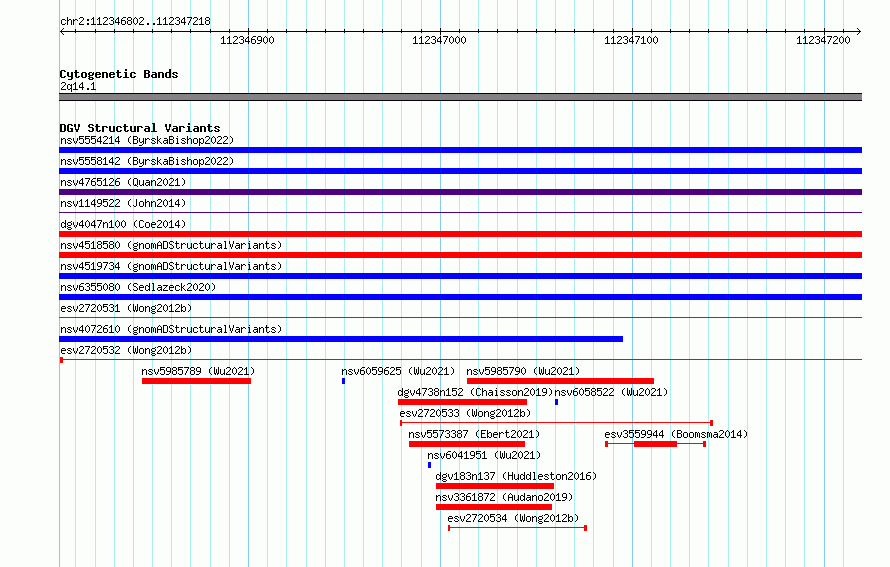Click the chr2:112346802..112347218 coordinates label
The width and height of the screenshot is (890, 567).
[135, 21]
